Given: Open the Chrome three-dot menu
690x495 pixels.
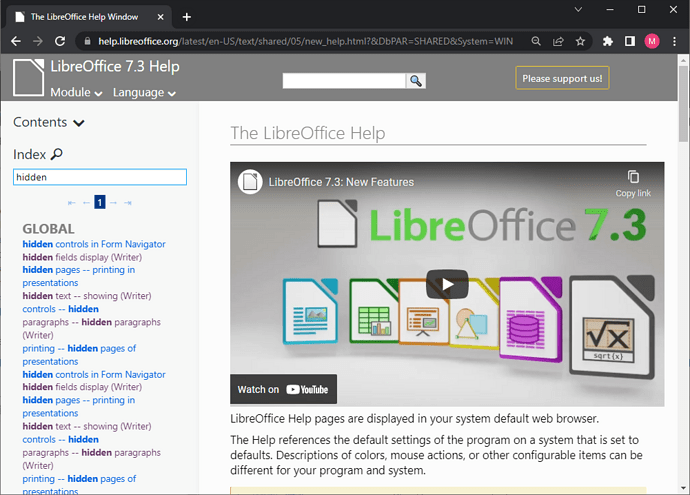Looking at the screenshot, I should coord(674,41).
